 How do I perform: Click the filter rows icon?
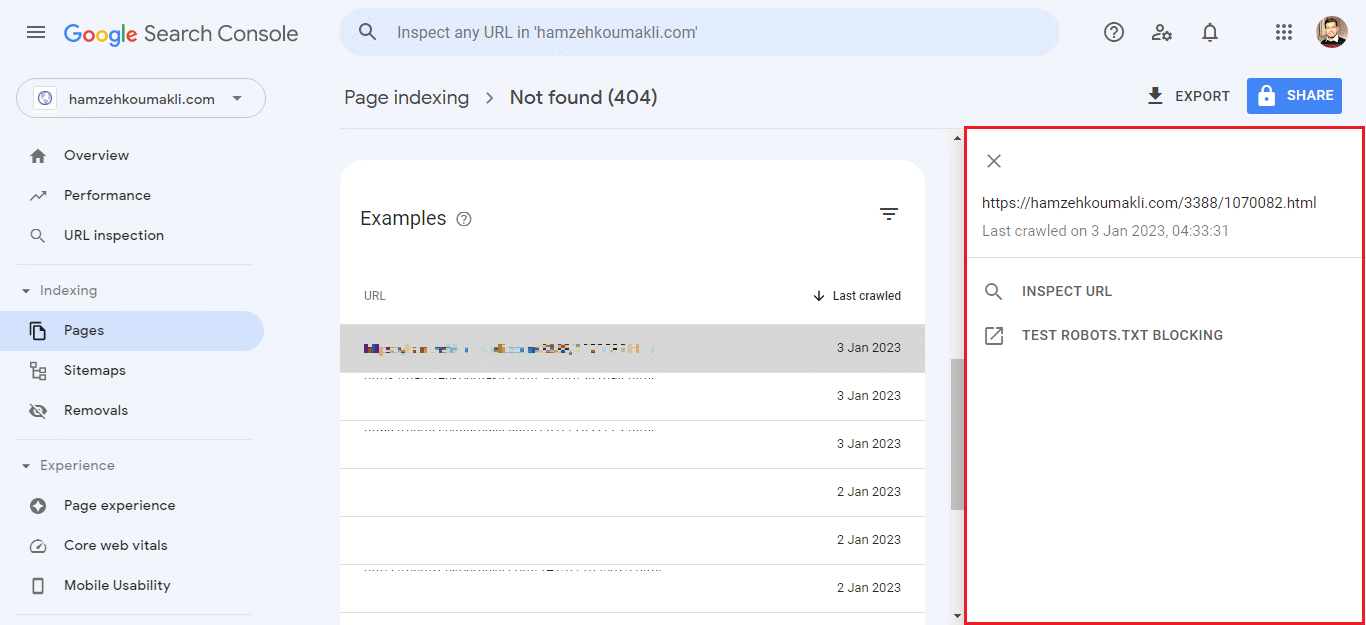pyautogui.click(x=888, y=214)
